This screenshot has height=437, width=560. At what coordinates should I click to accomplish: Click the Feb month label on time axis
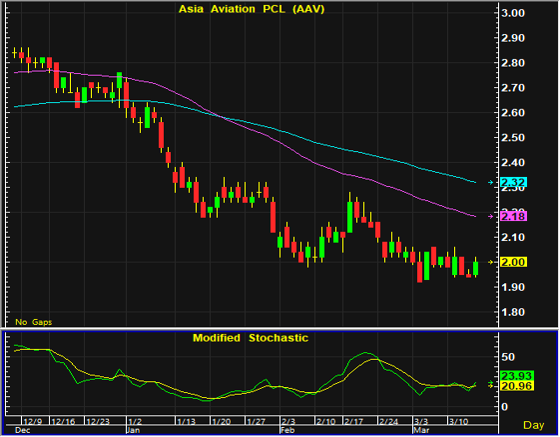pos(288,430)
